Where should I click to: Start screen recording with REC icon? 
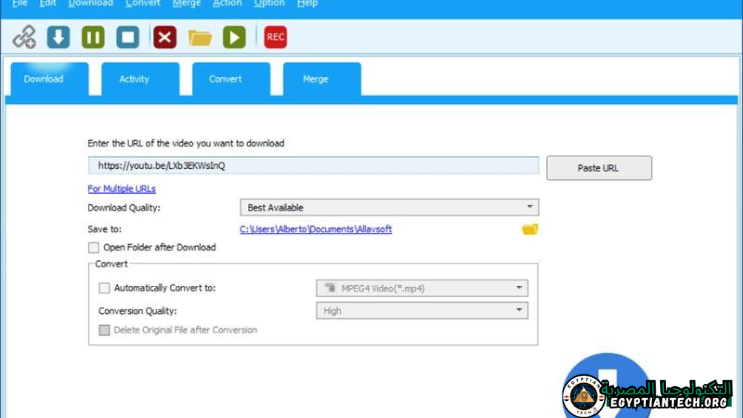(x=275, y=37)
